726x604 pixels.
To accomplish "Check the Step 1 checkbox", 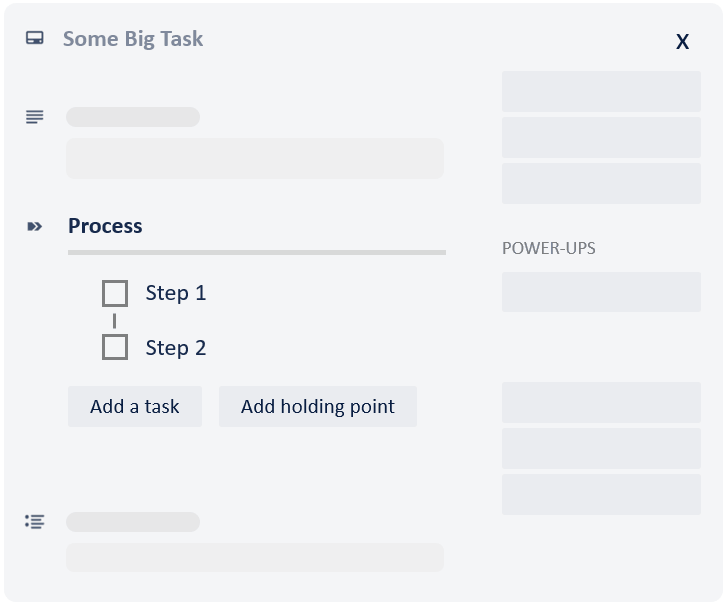I will point(115,293).
